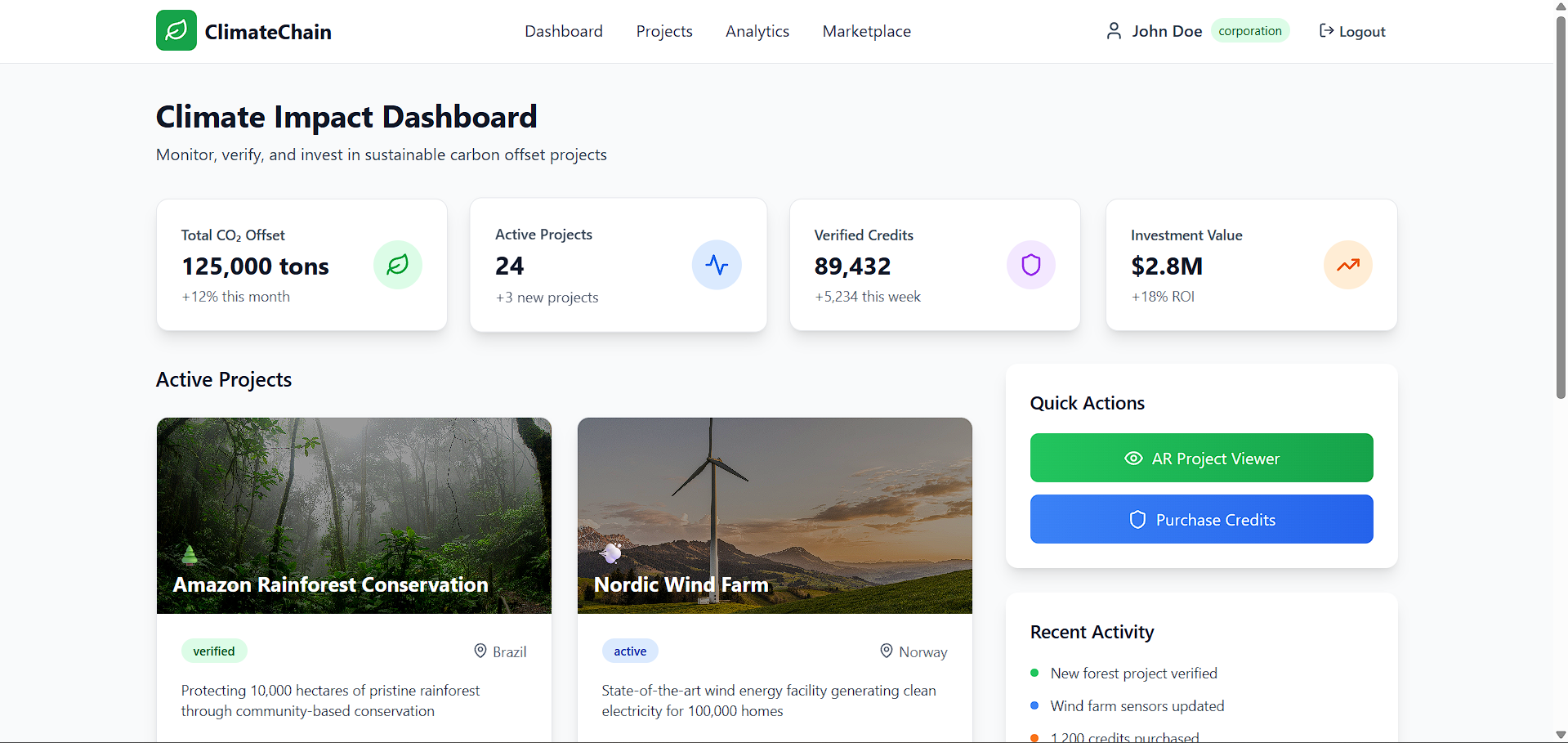This screenshot has width=1568, height=743.
Task: Click the tree icon on Amazon Rainforest image
Action: coord(190,554)
